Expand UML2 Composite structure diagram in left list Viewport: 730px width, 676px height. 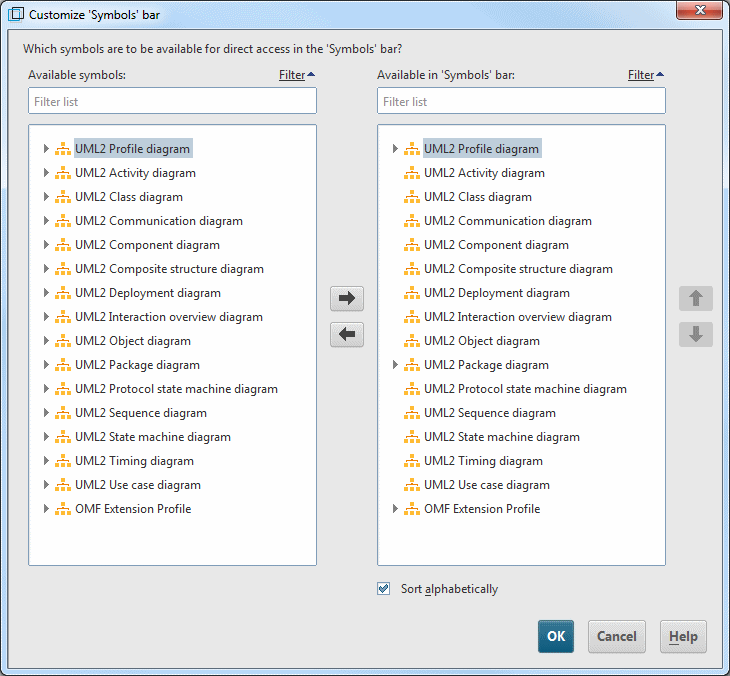pyautogui.click(x=46, y=269)
